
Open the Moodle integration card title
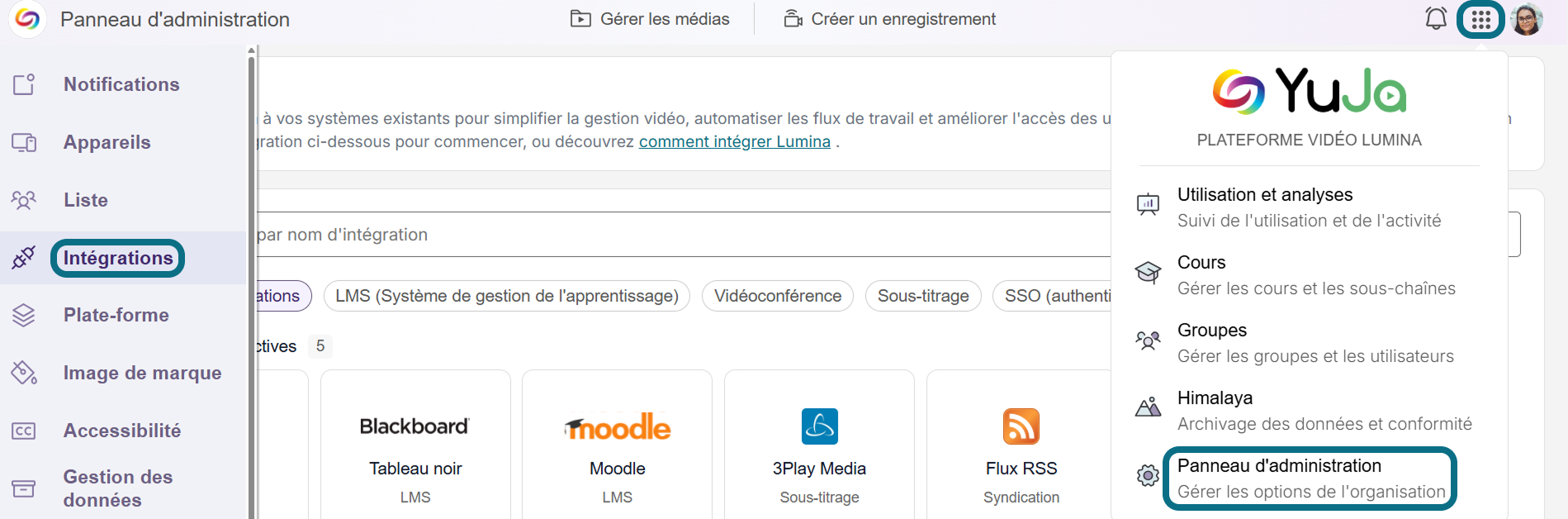point(618,469)
